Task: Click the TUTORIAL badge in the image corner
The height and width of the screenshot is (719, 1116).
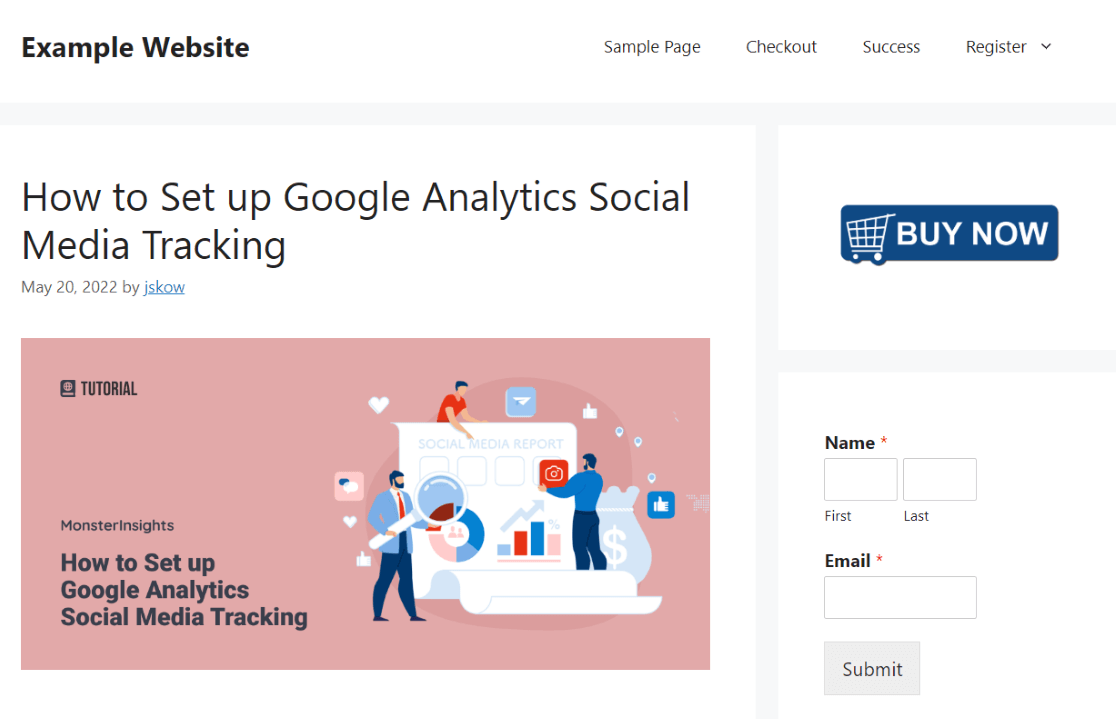Action: click(x=99, y=388)
